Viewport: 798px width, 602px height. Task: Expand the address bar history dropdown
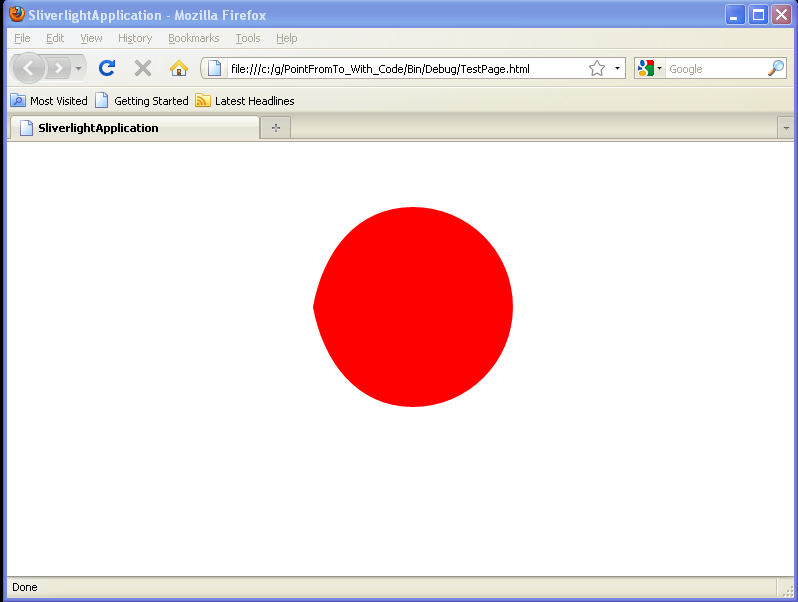(x=617, y=68)
